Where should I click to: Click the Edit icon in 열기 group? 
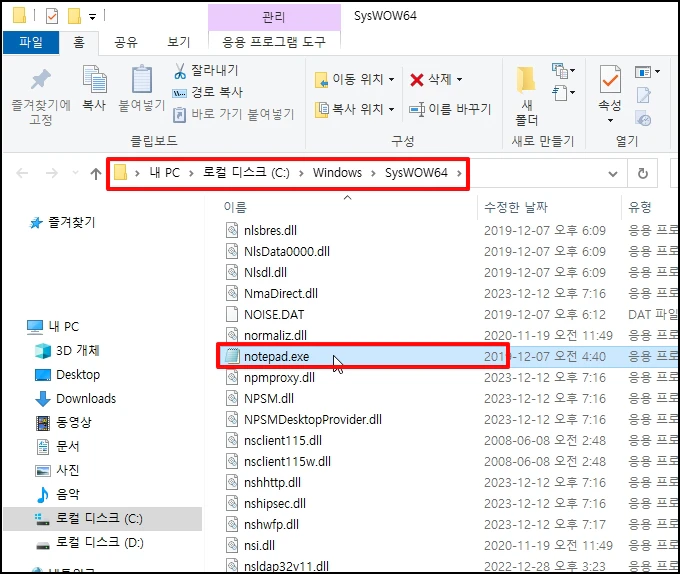pos(643,95)
